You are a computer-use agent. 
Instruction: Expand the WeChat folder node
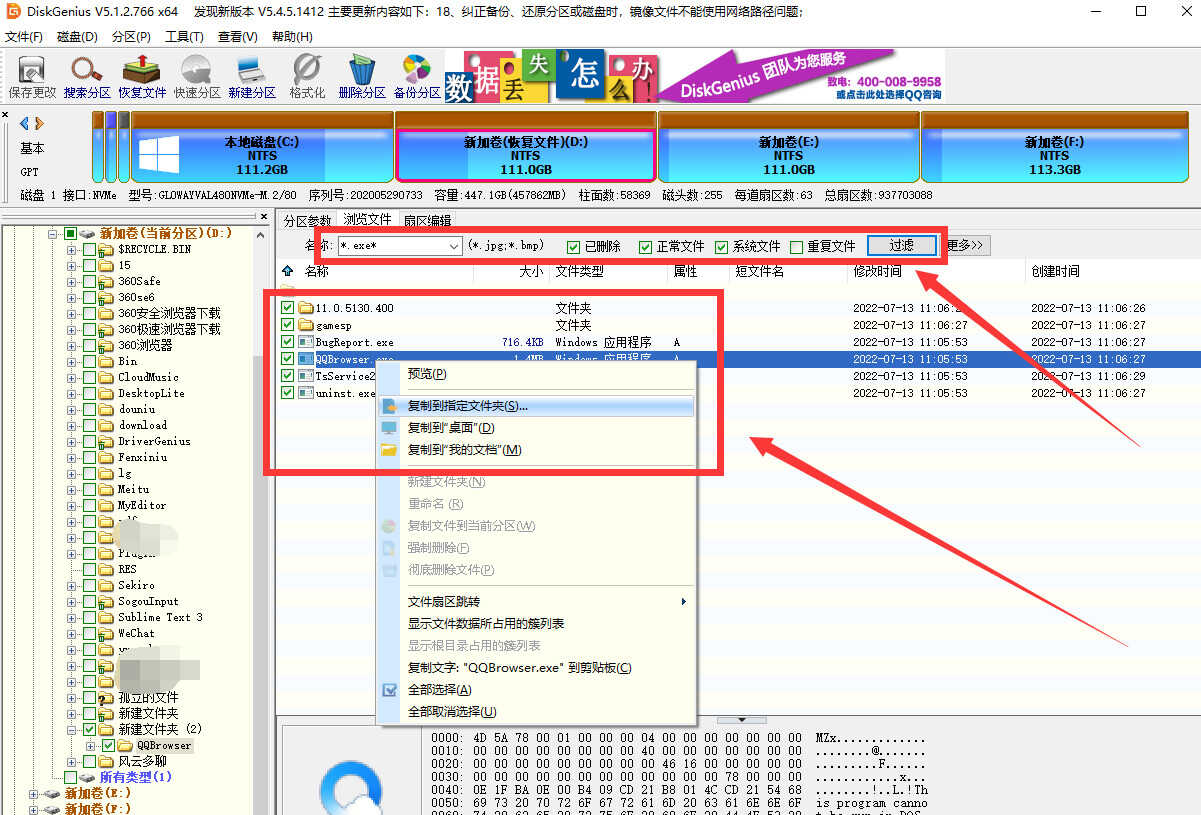tap(72, 633)
